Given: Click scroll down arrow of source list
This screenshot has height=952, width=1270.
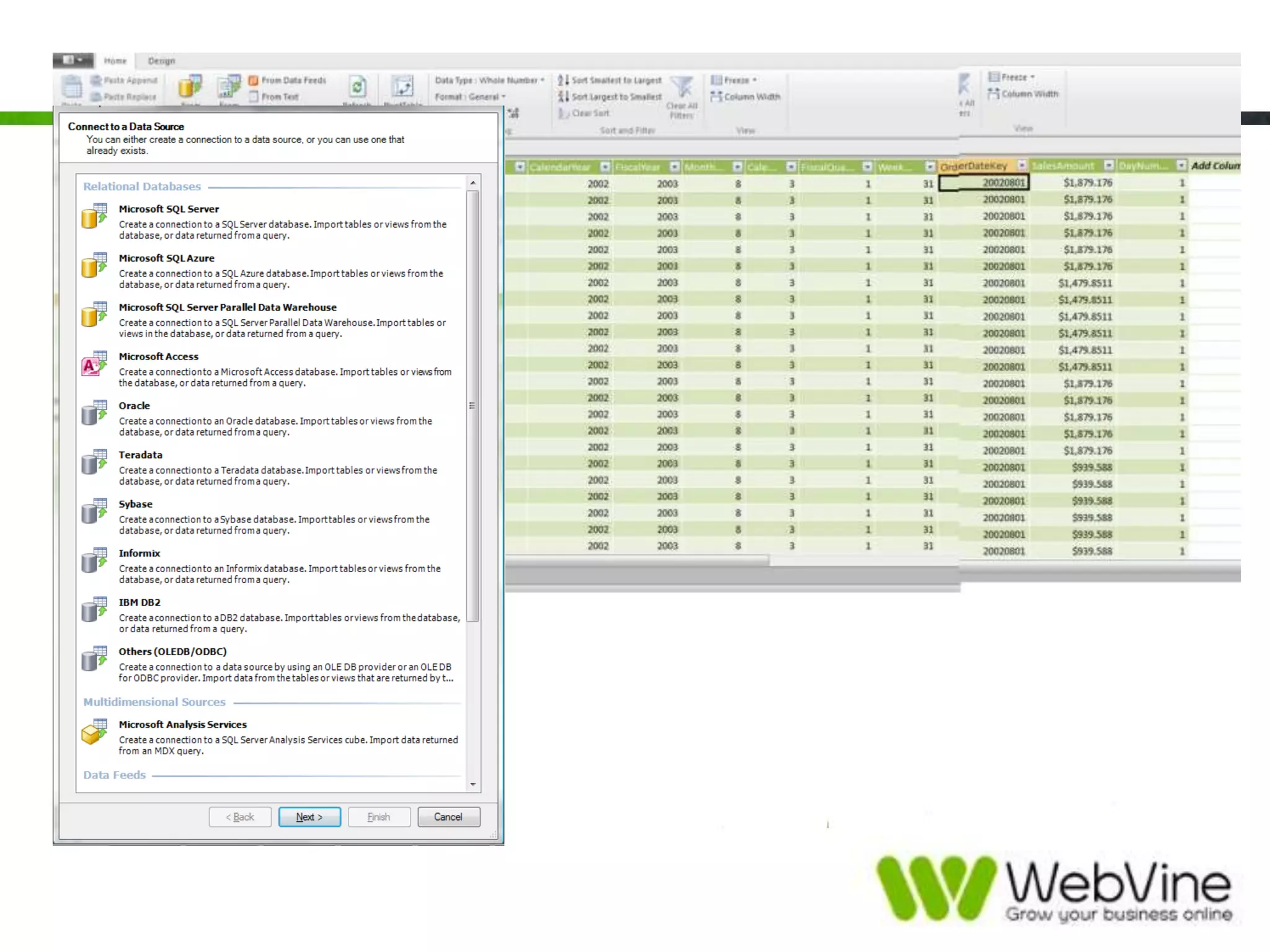Looking at the screenshot, I should pyautogui.click(x=473, y=785).
